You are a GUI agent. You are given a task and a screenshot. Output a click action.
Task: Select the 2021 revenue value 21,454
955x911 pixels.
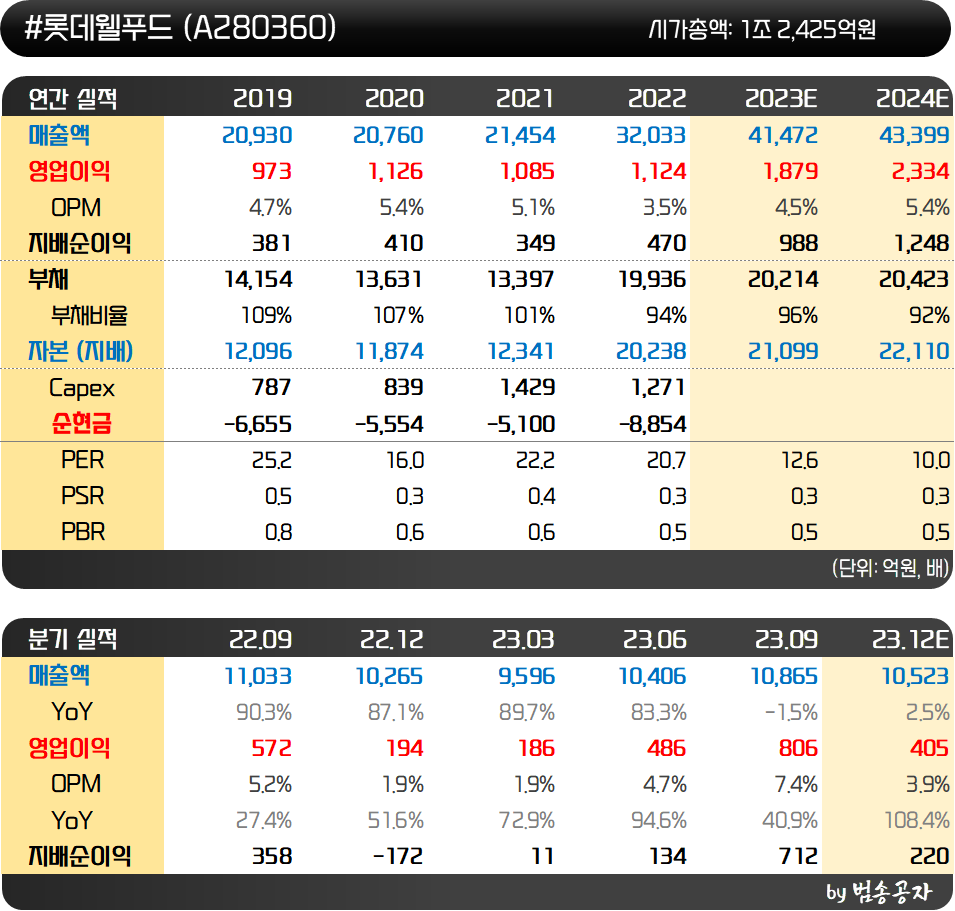coord(520,135)
